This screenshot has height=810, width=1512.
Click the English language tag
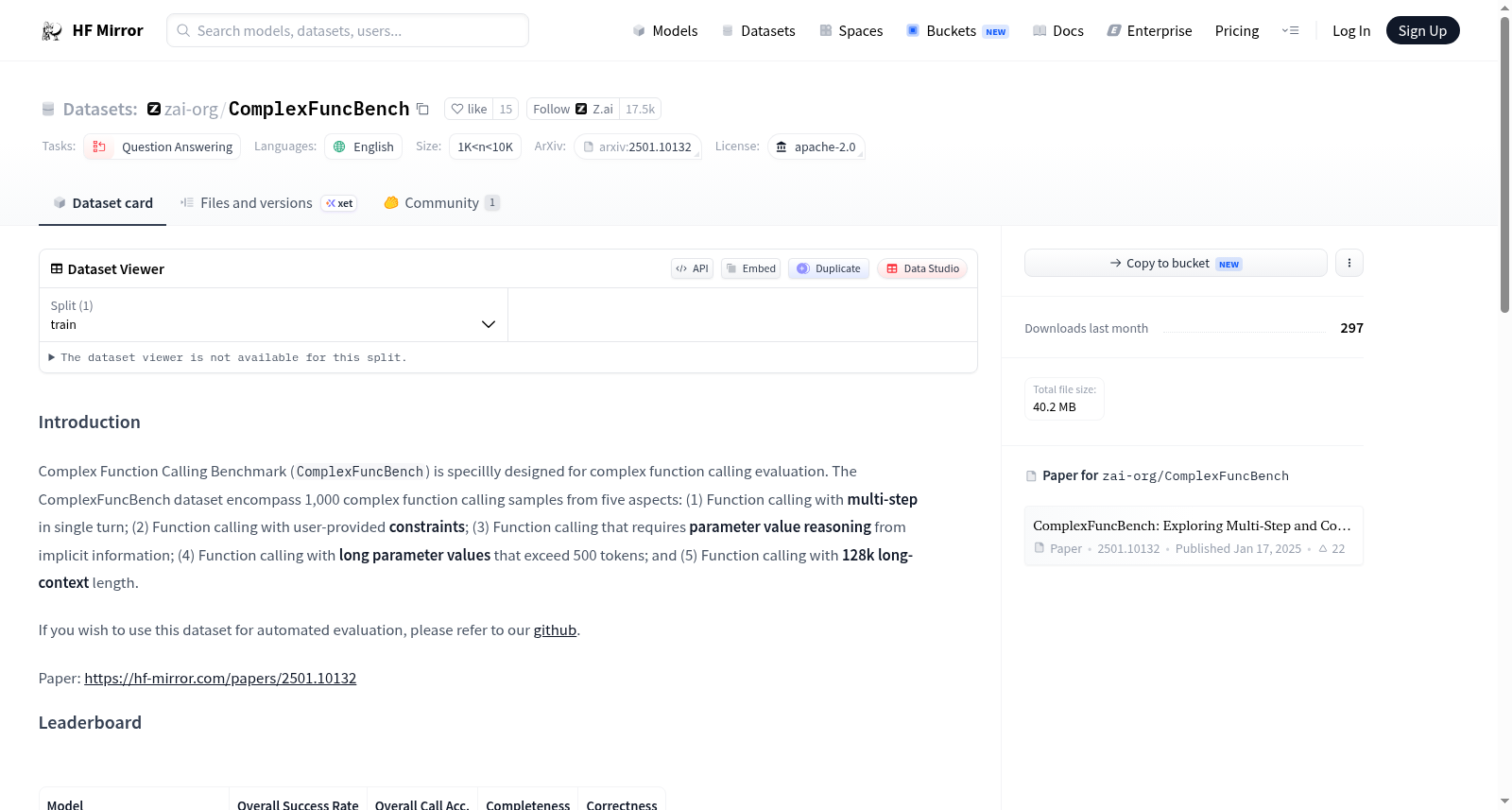(364, 146)
